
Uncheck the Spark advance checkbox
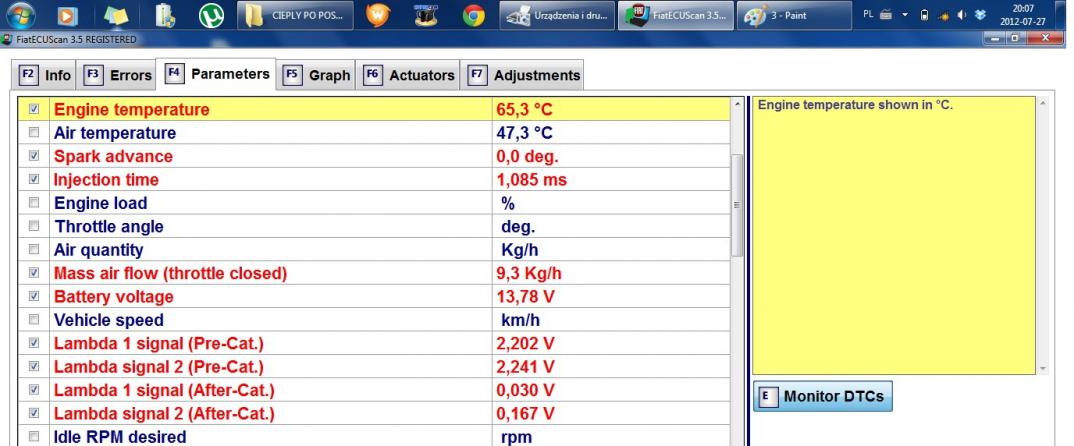(34, 156)
